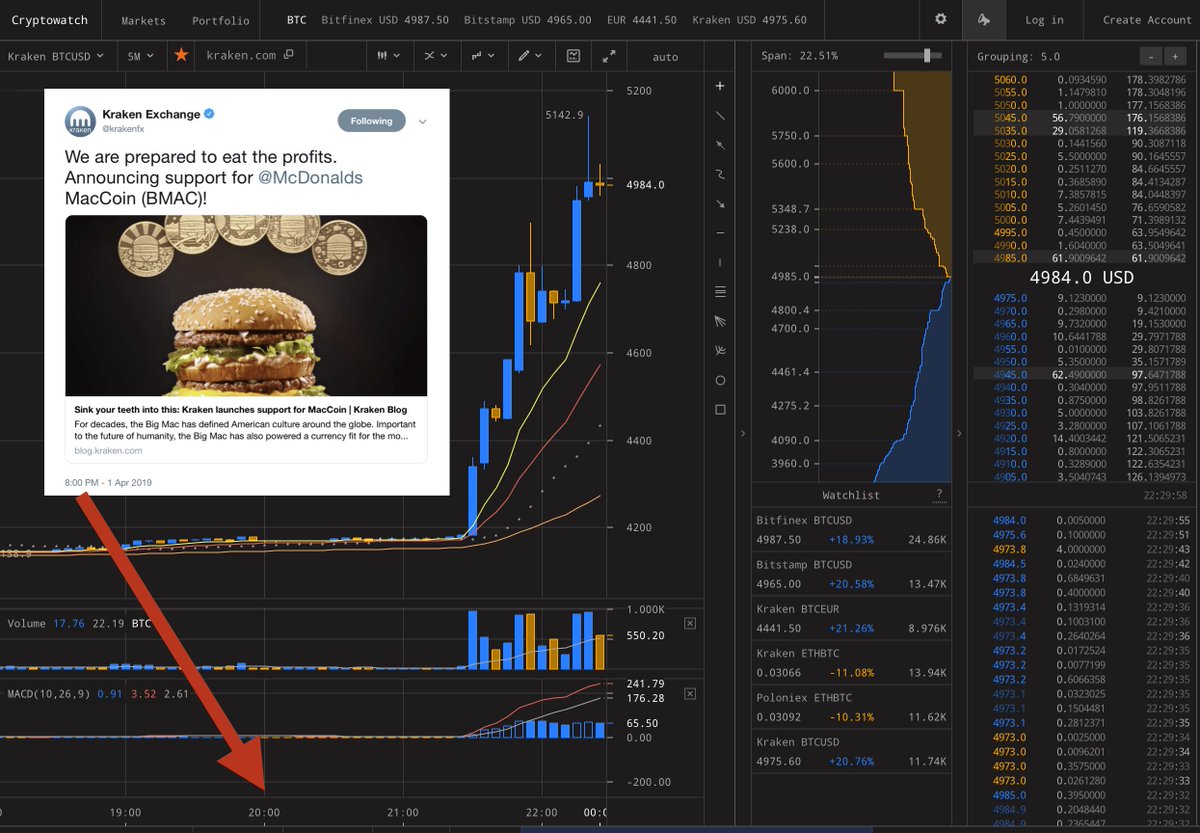Close the MACD indicator panel

[689, 693]
